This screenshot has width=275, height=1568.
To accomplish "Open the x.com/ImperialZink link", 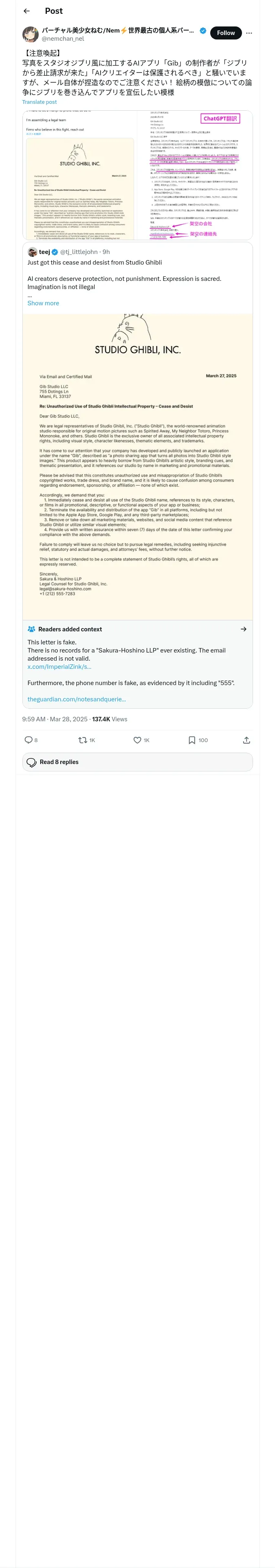I will 59,666.
